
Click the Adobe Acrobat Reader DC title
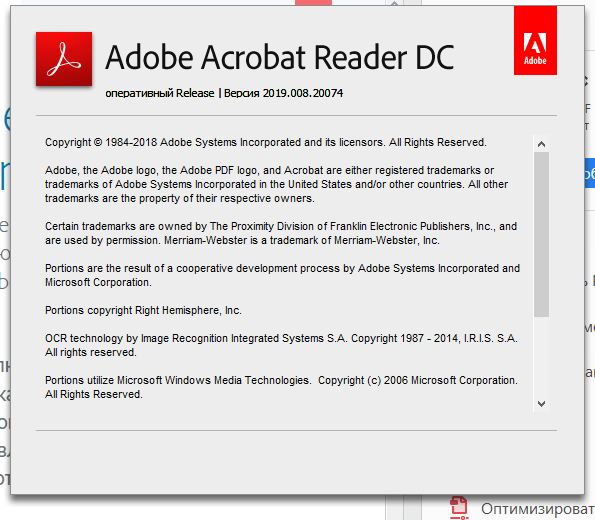pyautogui.click(x=280, y=58)
